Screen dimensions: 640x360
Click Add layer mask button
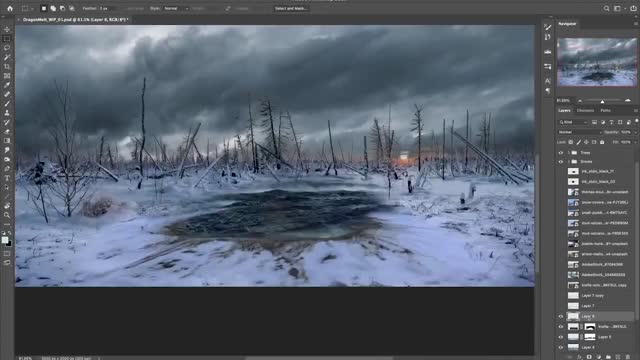point(589,357)
